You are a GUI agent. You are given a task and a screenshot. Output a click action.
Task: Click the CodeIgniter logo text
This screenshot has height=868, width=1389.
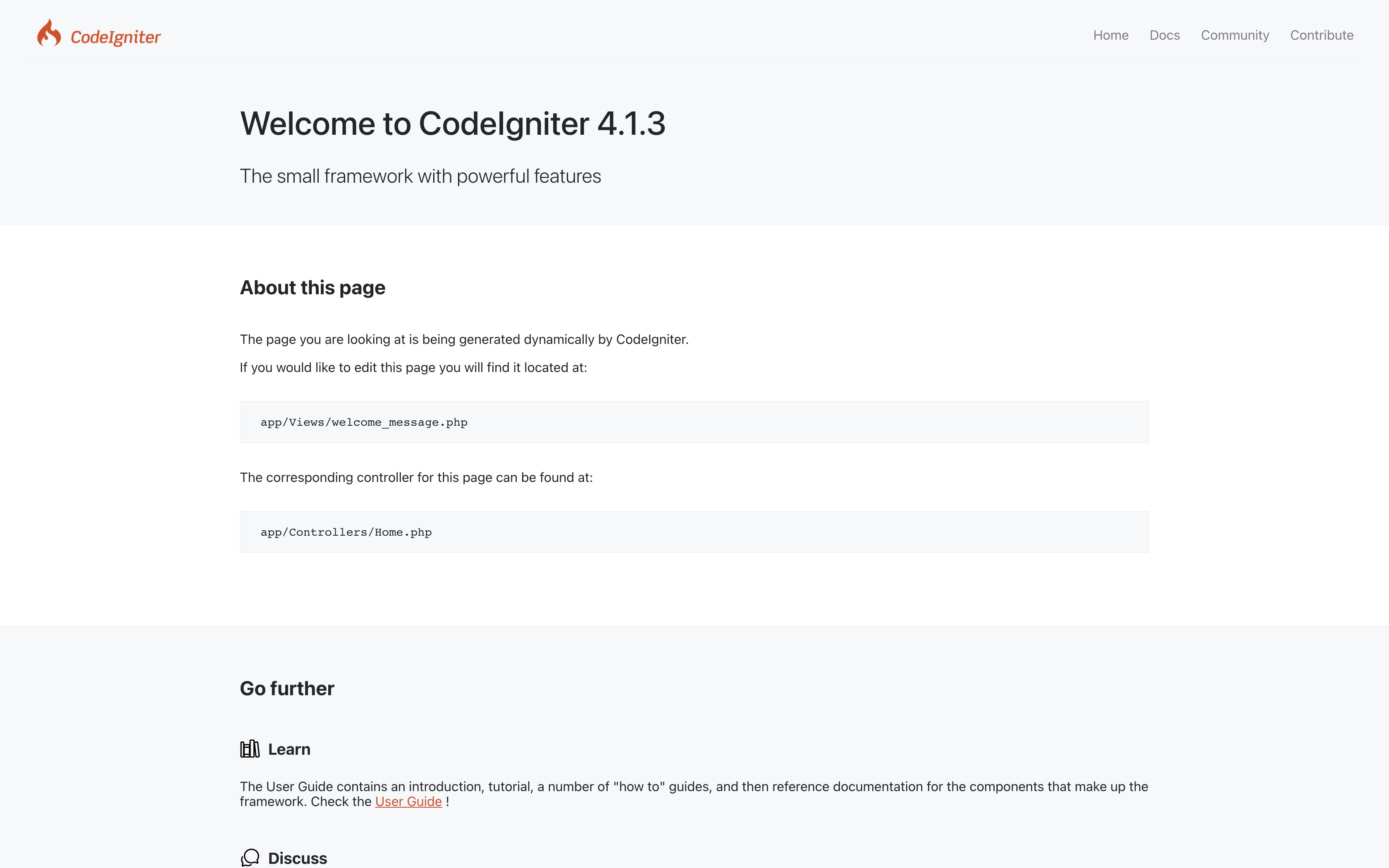(115, 37)
